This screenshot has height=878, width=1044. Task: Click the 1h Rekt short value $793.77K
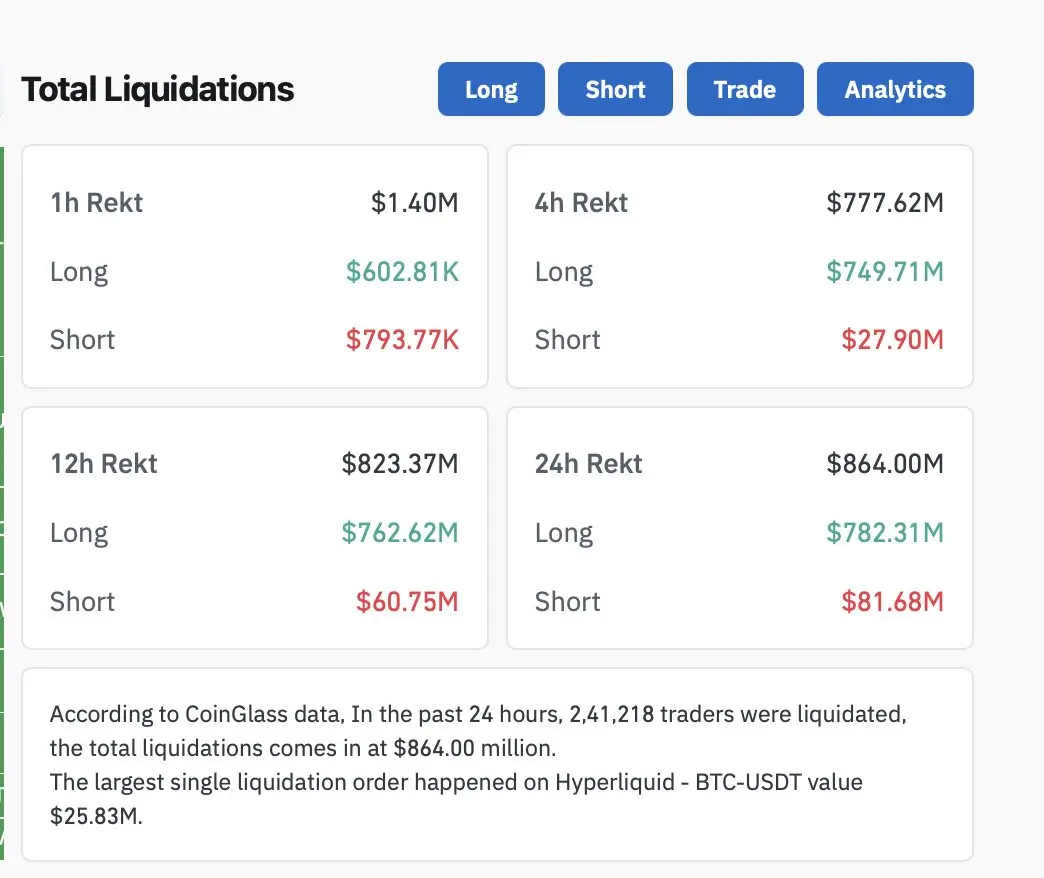coord(402,339)
